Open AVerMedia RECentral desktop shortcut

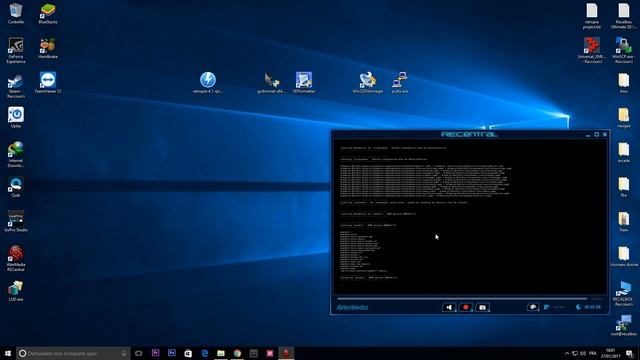tap(16, 258)
